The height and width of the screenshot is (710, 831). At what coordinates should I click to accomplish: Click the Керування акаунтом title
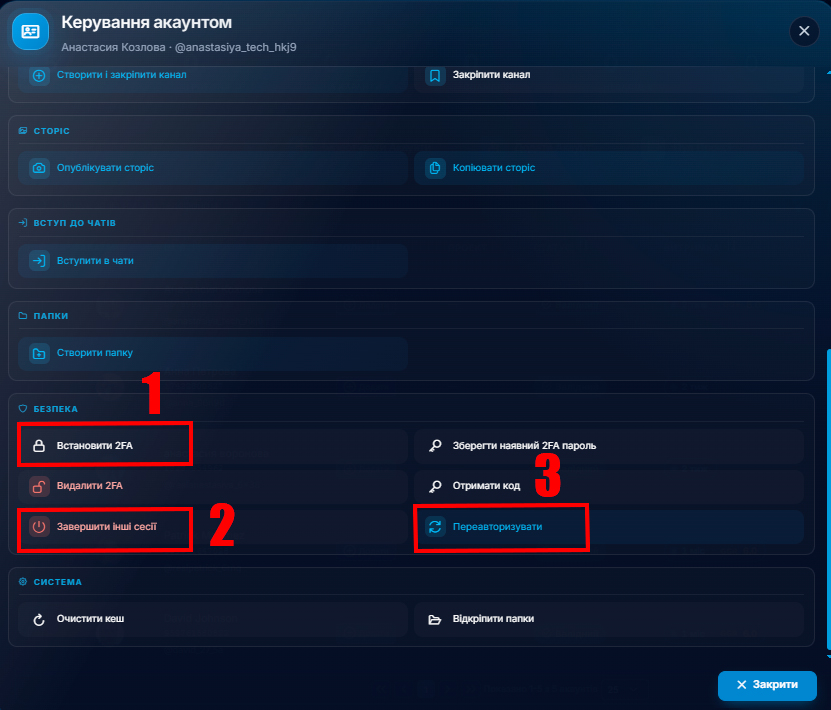point(146,22)
